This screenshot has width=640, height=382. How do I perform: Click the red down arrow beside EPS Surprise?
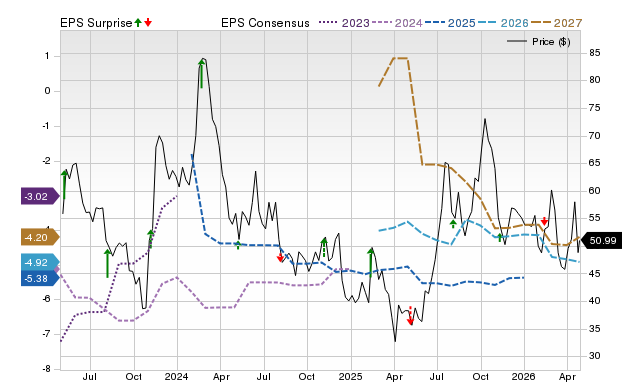click(148, 23)
